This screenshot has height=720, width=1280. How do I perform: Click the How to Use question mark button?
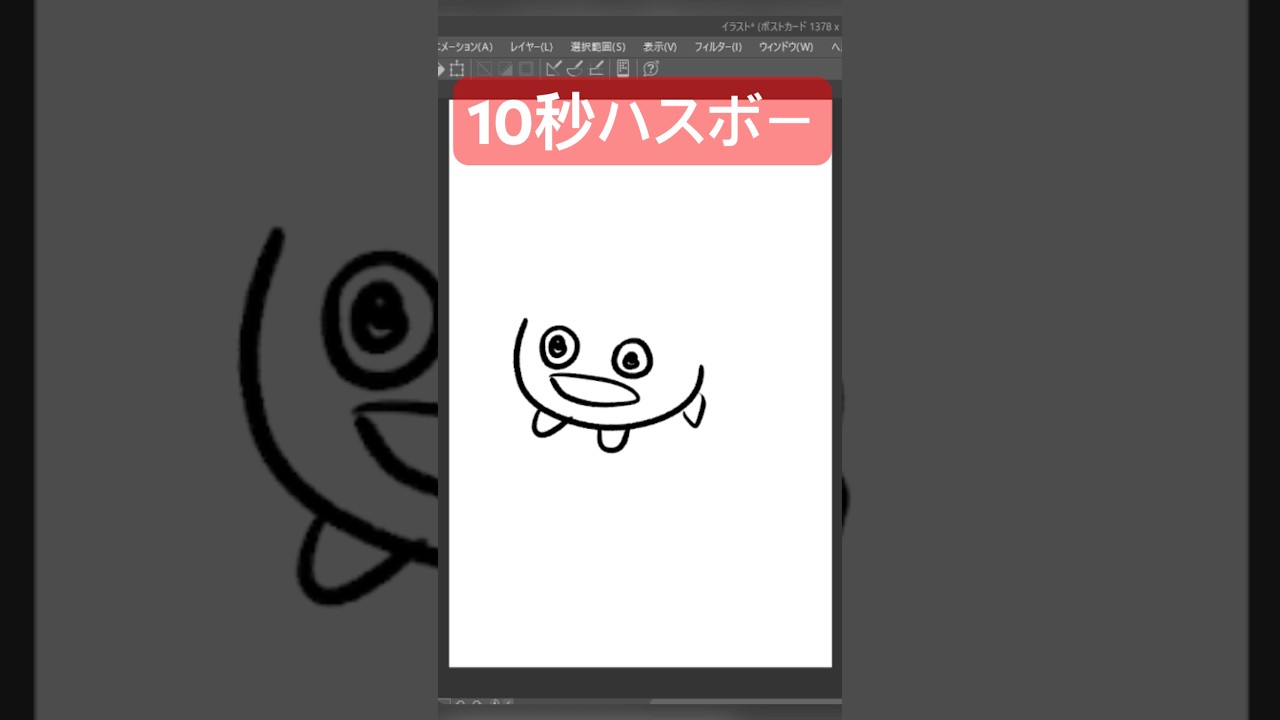pos(650,68)
